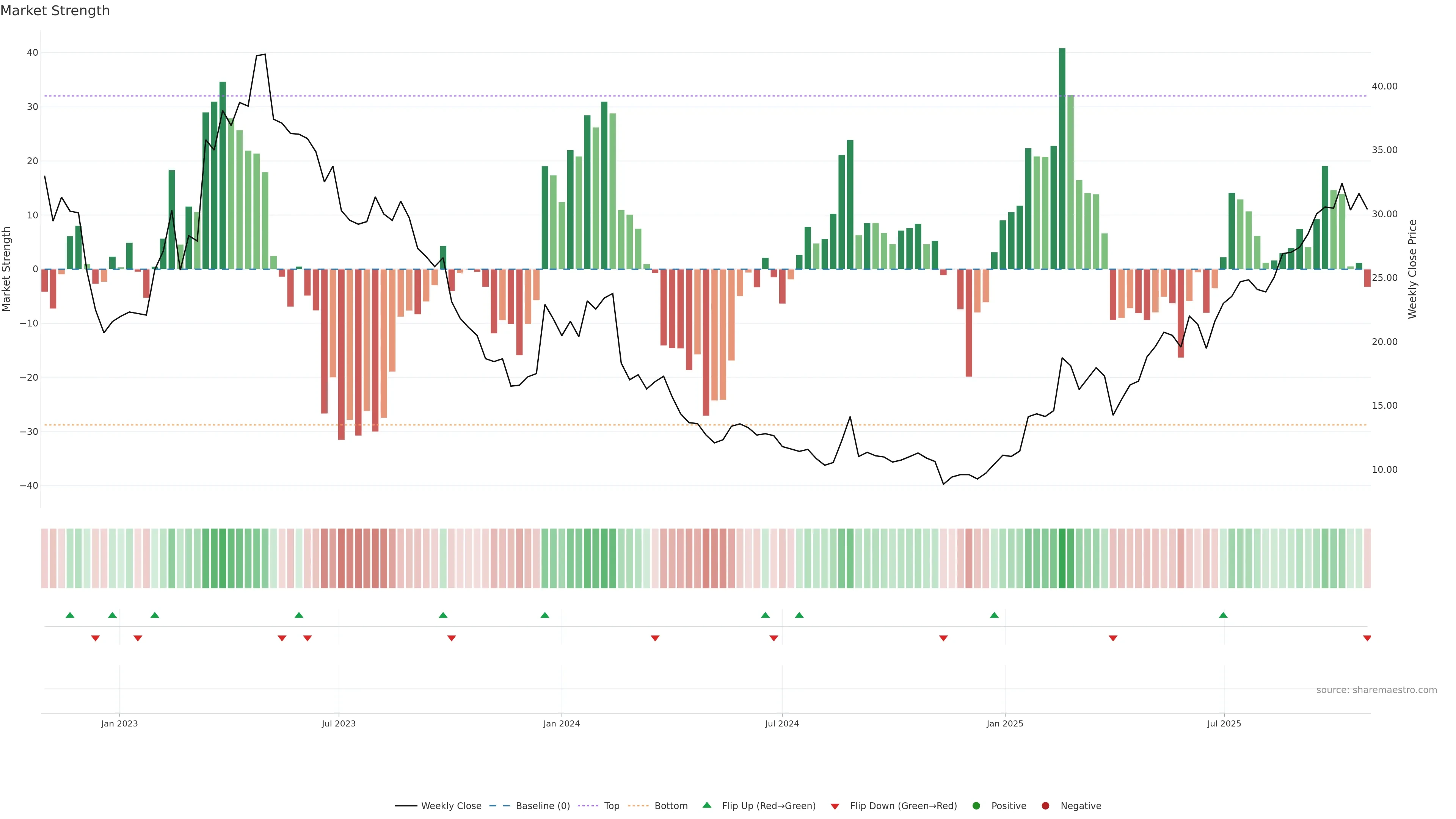
Task: Click the Market Strength chart title
Action: coord(55,11)
